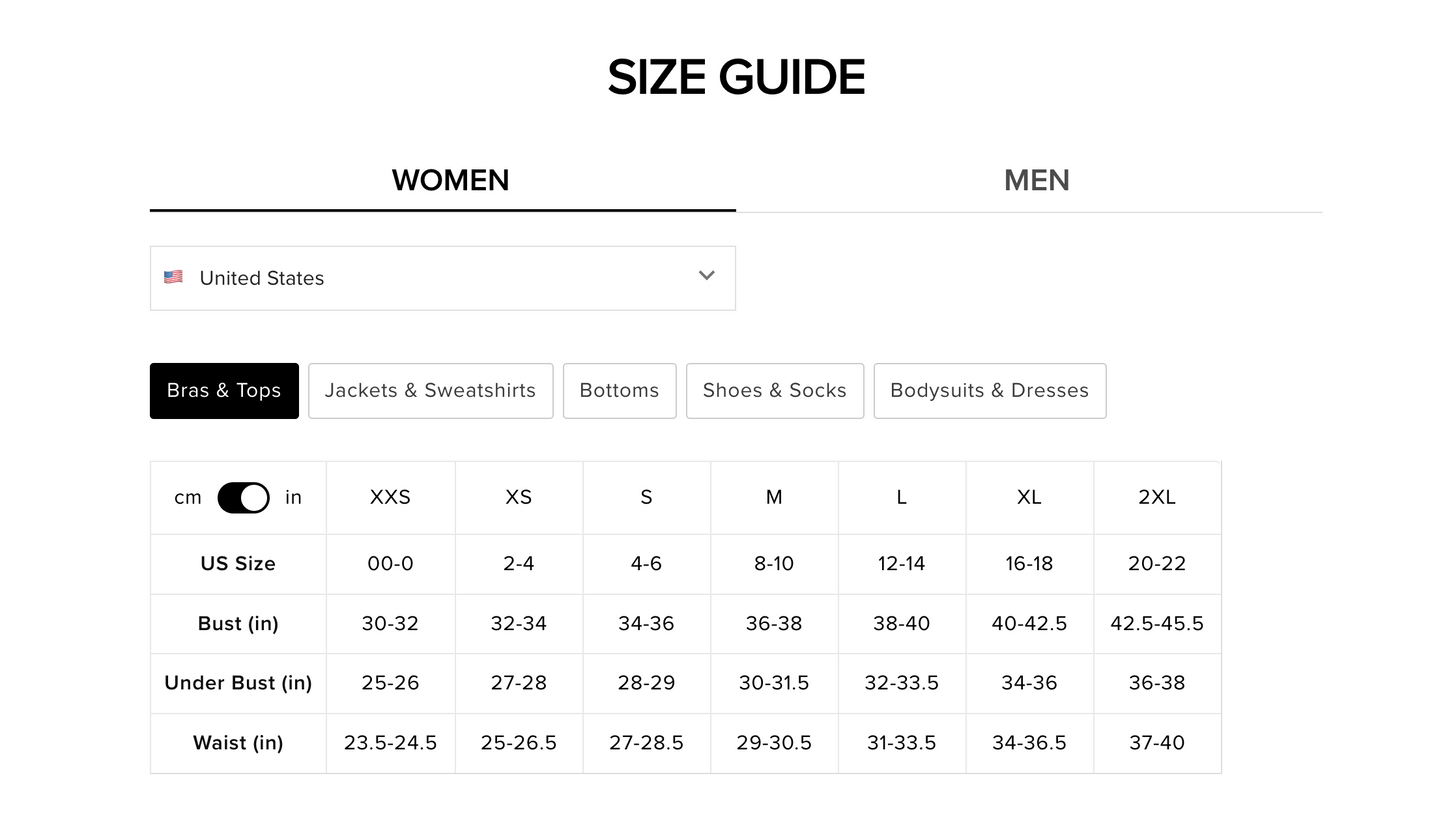Image resolution: width=1445 pixels, height=838 pixels.
Task: Switch measurement units from inches to centimeters
Action: point(243,497)
